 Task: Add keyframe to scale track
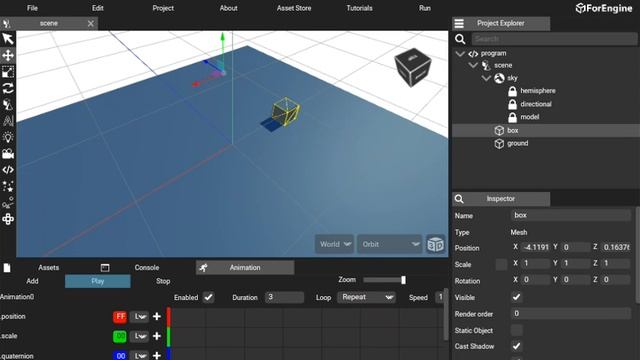click(157, 336)
